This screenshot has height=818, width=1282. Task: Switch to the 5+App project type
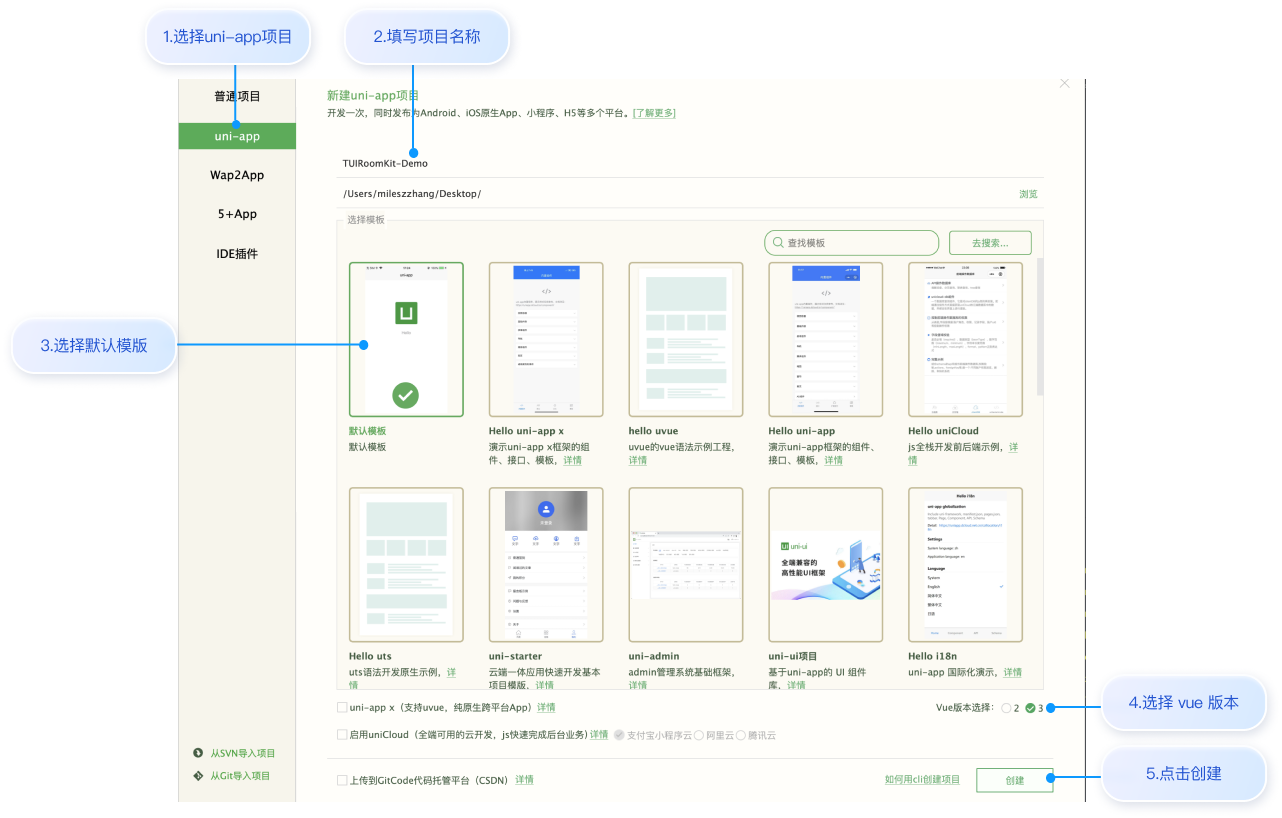[x=237, y=214]
